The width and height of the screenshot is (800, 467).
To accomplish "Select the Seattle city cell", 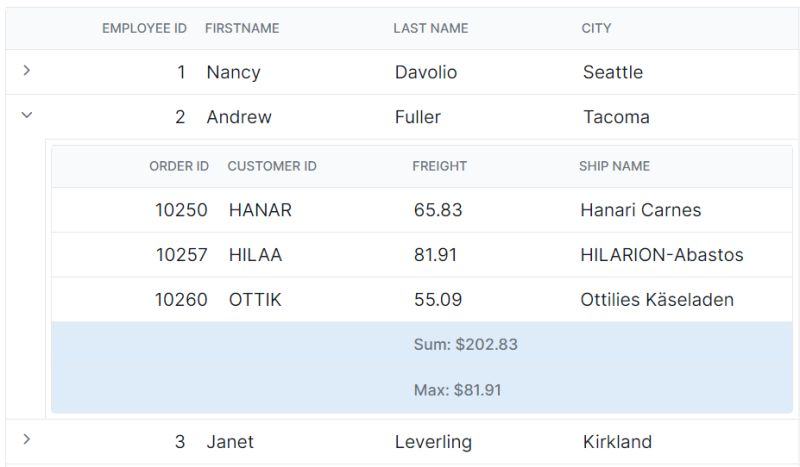I will [x=612, y=72].
